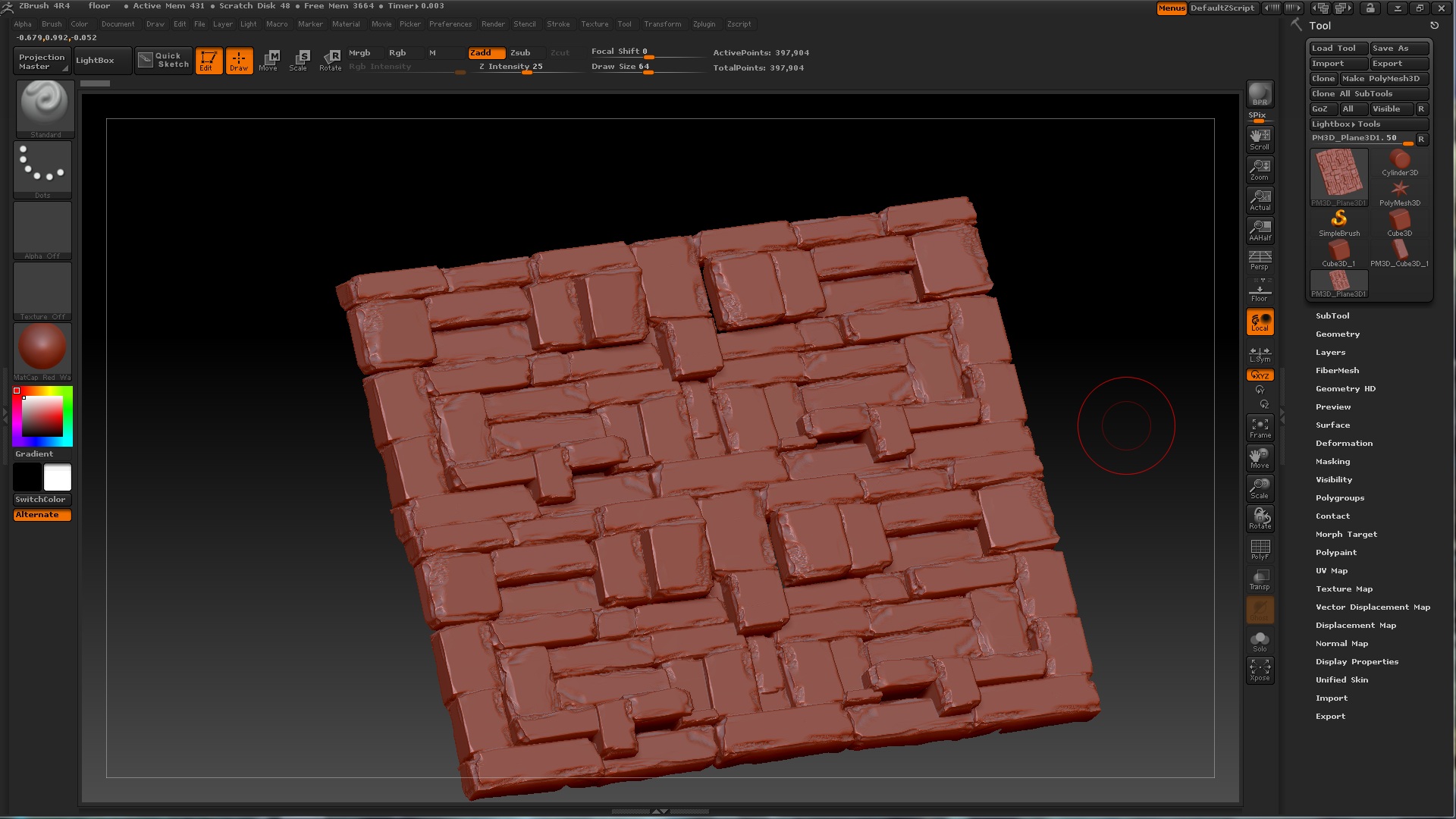1456x819 pixels.
Task: Select the Scale tool in top toolbar
Action: pos(299,60)
